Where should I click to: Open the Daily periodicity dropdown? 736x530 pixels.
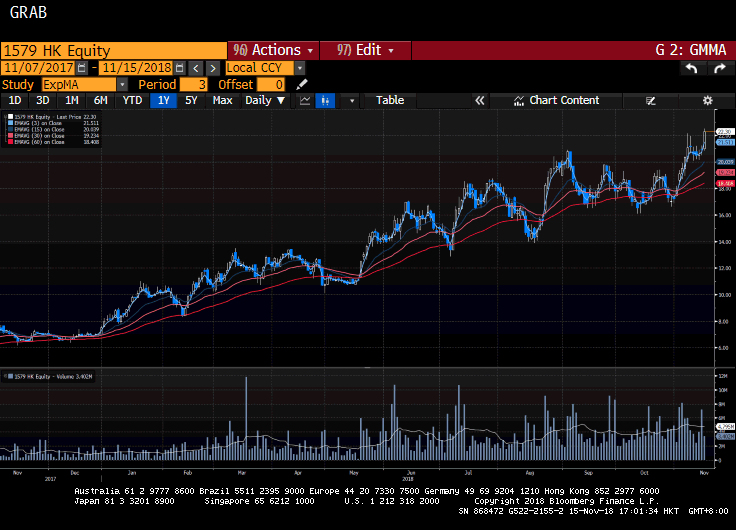[x=265, y=100]
